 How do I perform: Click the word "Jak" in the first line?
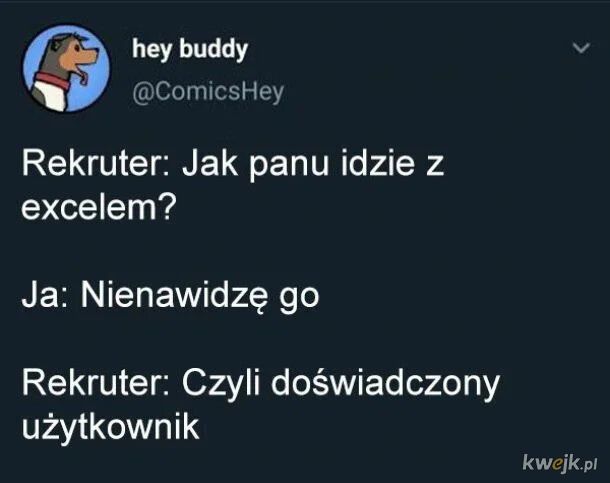point(210,163)
